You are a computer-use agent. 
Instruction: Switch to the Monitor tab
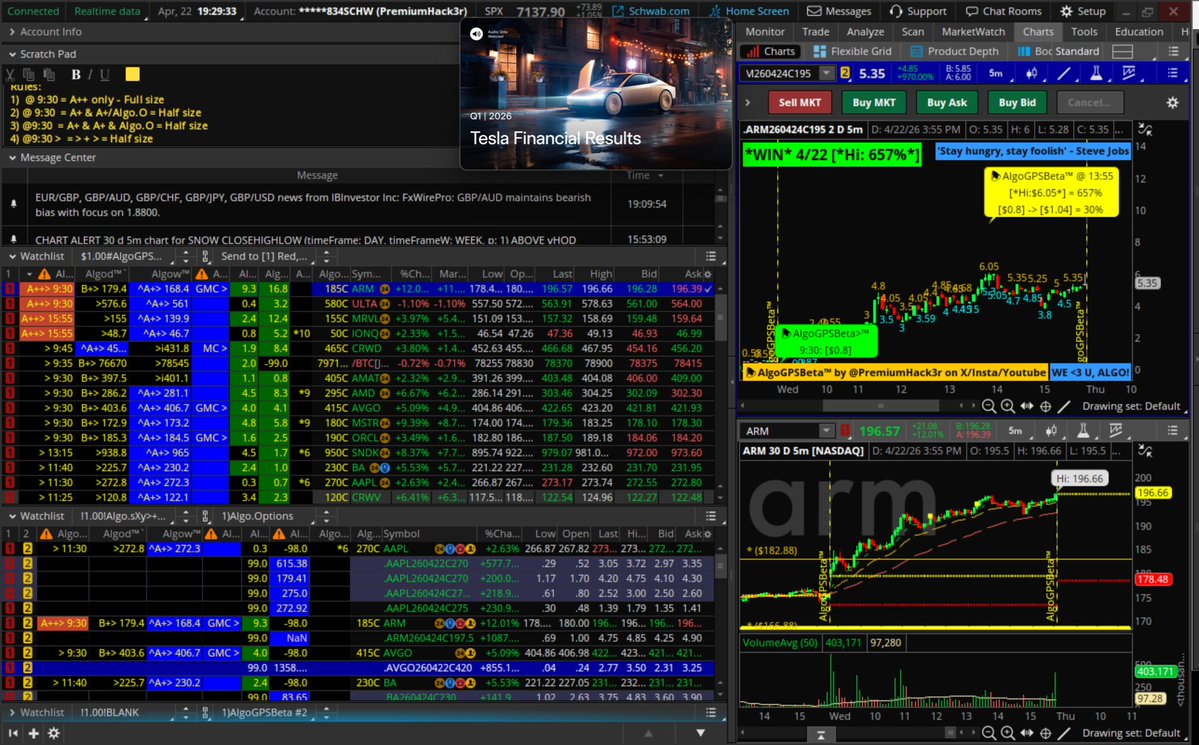click(765, 31)
